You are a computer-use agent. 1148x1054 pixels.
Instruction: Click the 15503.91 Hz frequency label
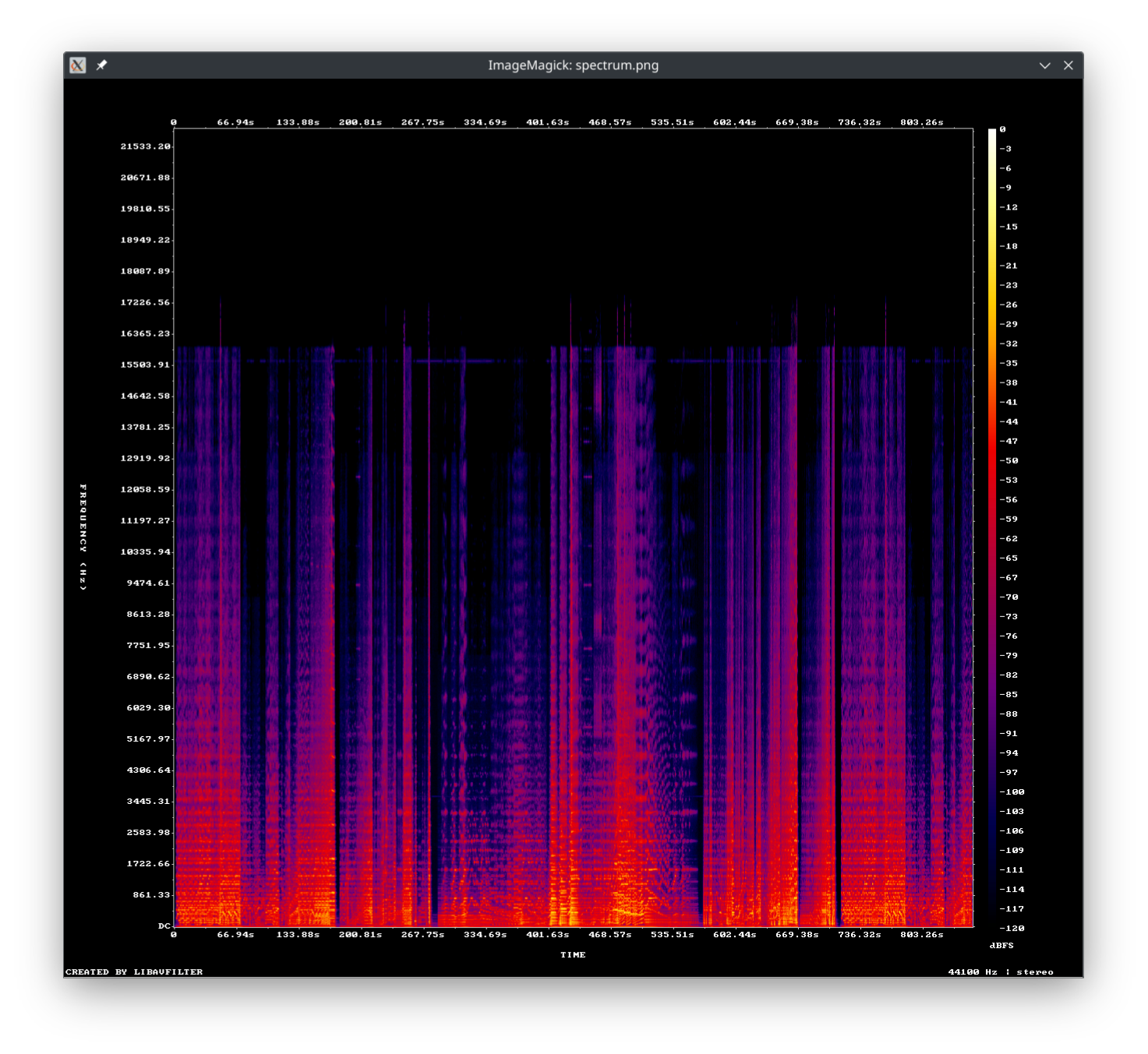(x=145, y=364)
